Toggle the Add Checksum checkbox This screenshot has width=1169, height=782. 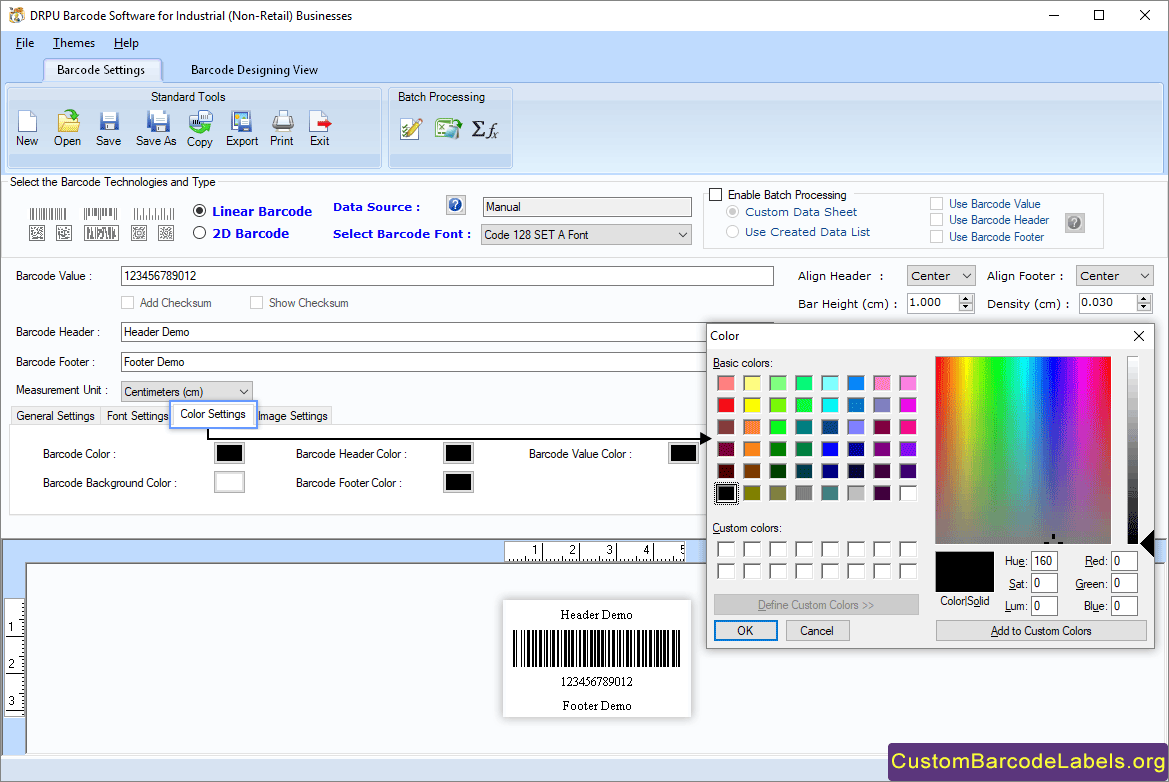[127, 303]
